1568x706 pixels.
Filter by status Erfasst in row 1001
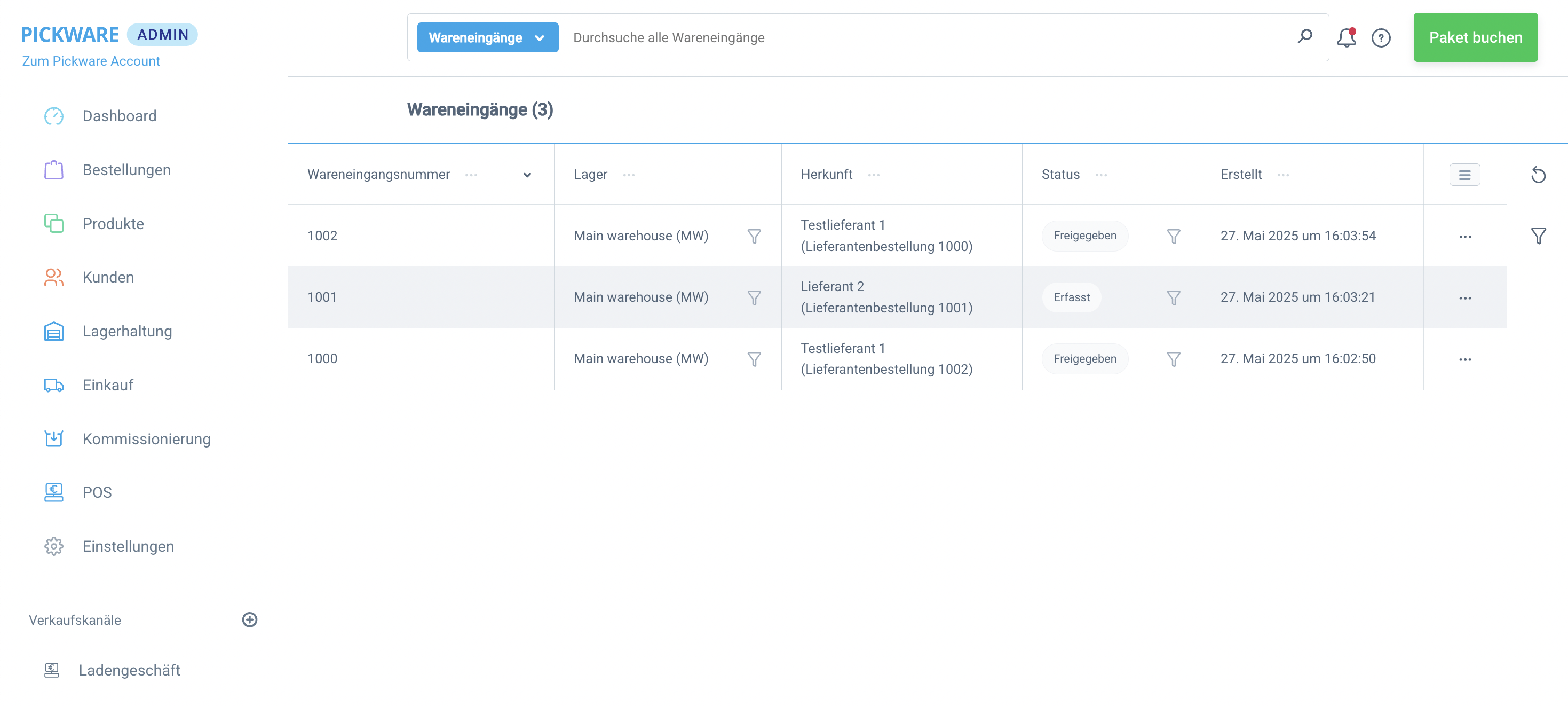click(1173, 298)
